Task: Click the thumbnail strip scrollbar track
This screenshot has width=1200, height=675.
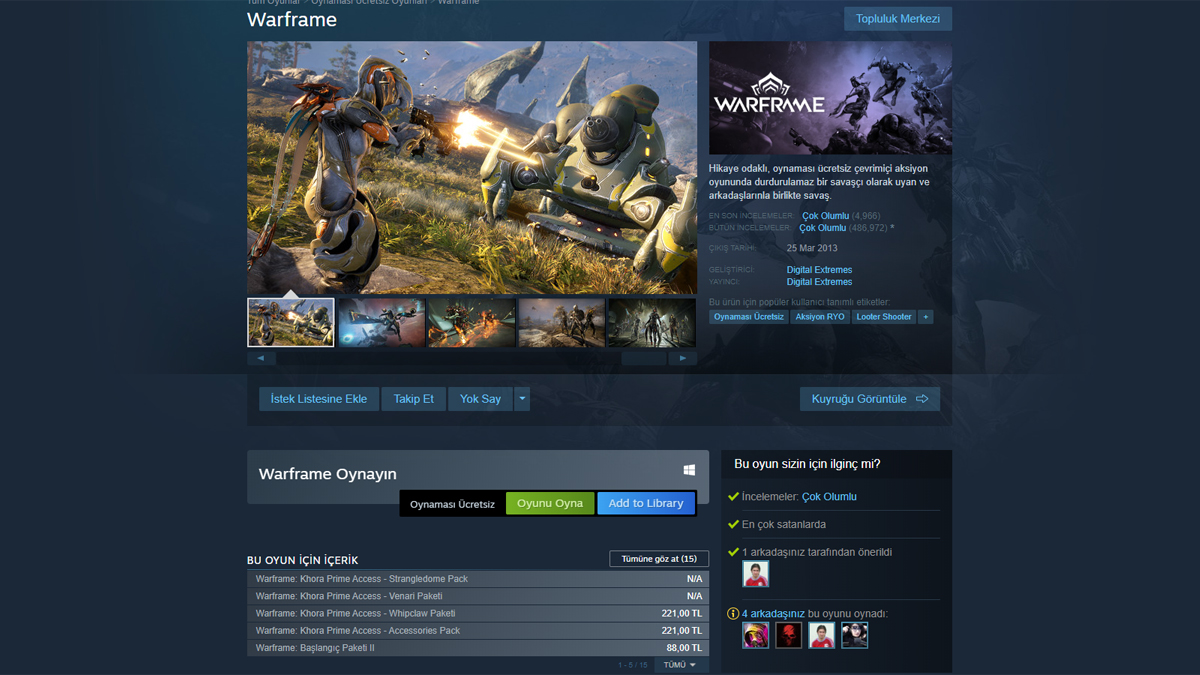Action: point(472,358)
